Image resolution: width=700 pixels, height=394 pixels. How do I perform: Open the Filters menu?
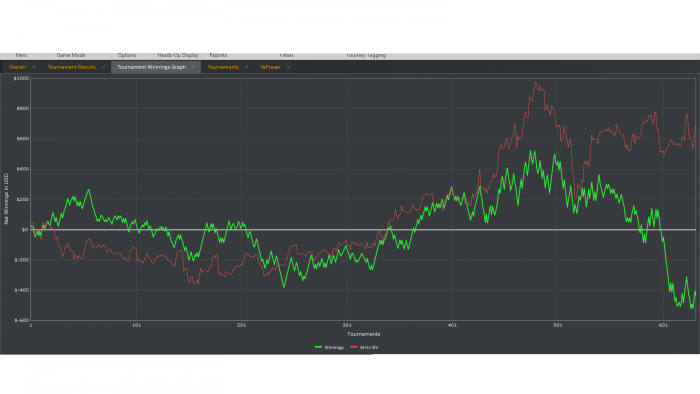tap(287, 55)
